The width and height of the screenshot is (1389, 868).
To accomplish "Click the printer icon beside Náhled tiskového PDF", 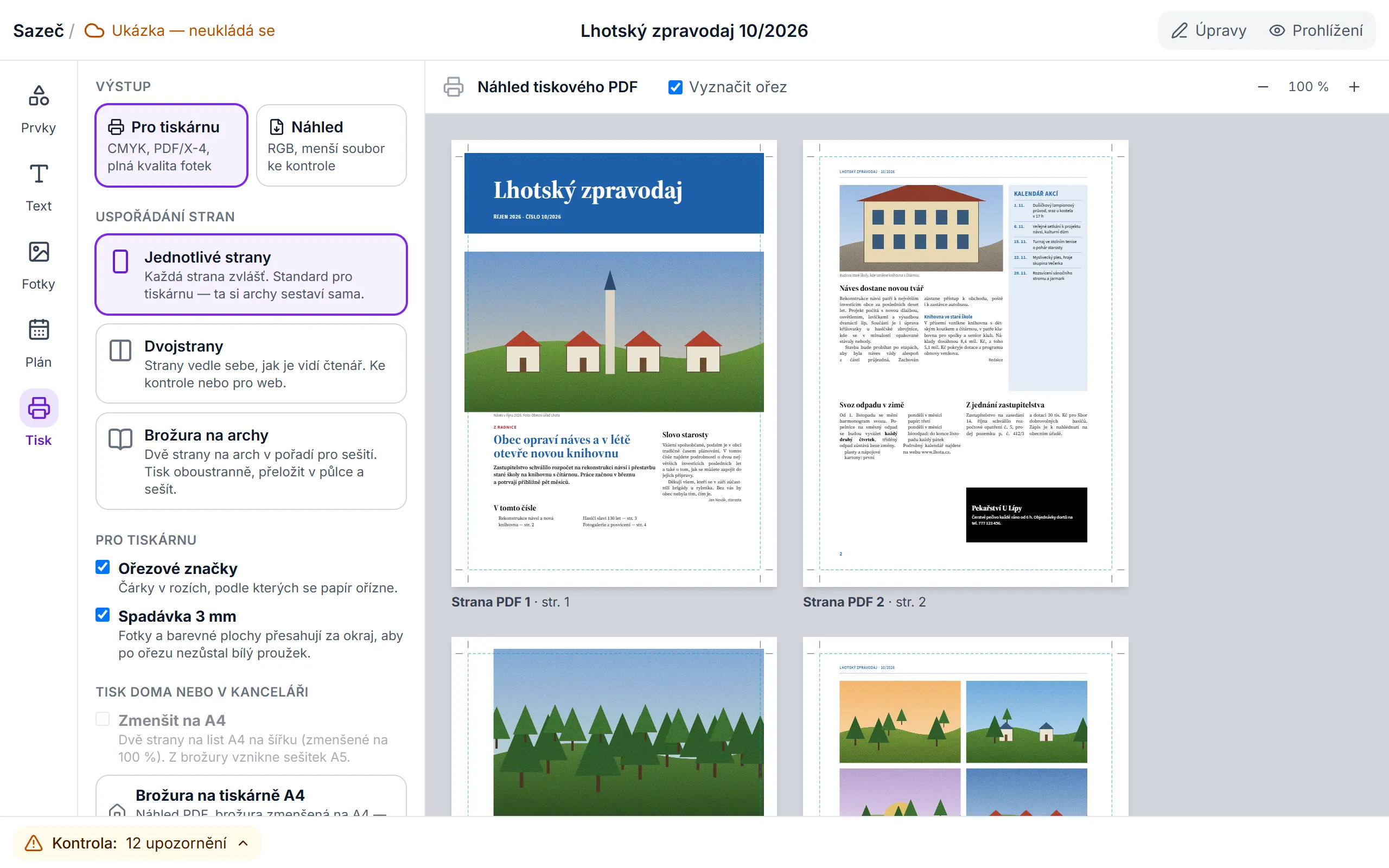I will tap(454, 87).
